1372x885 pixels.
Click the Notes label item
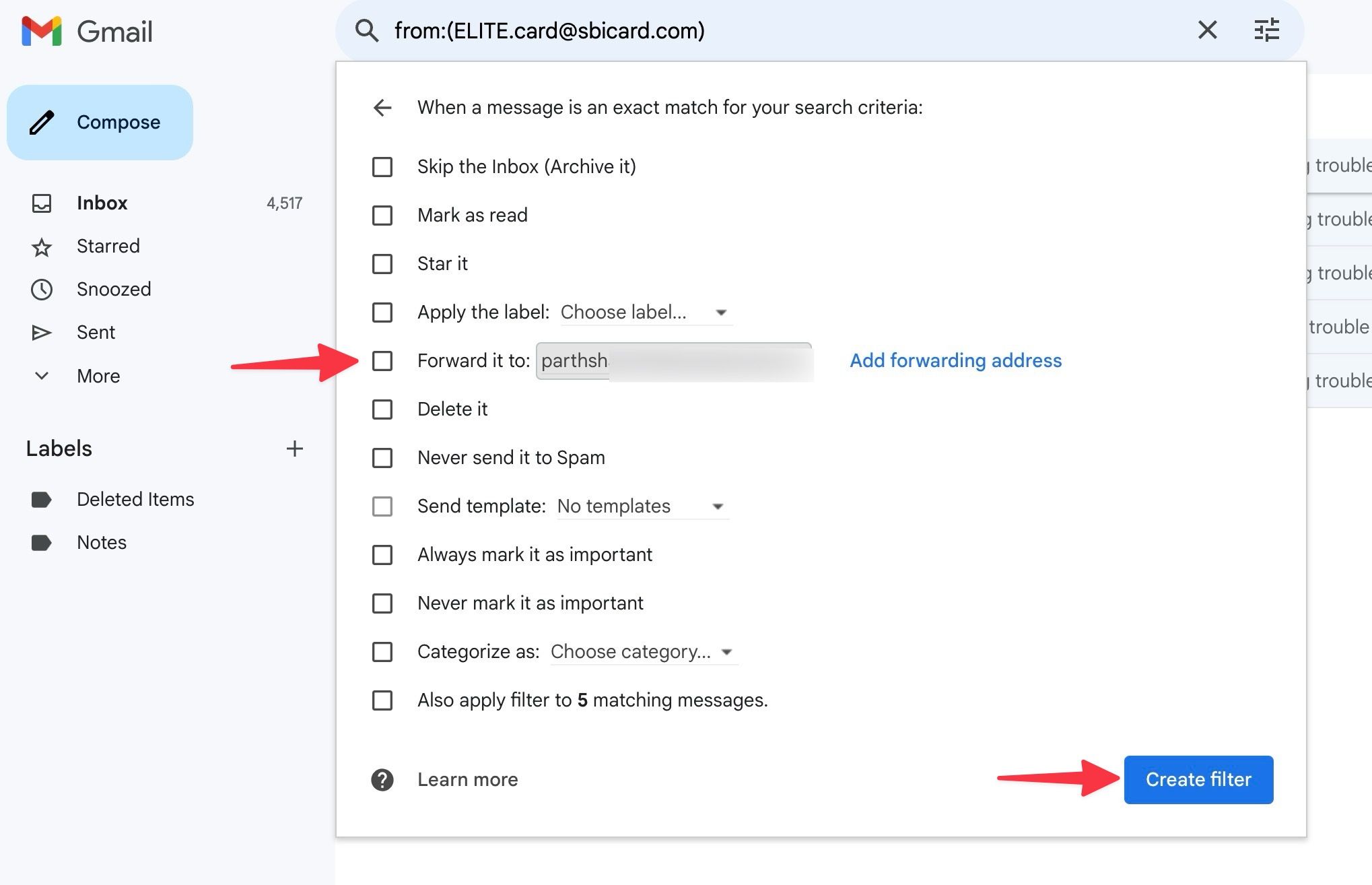tap(101, 541)
